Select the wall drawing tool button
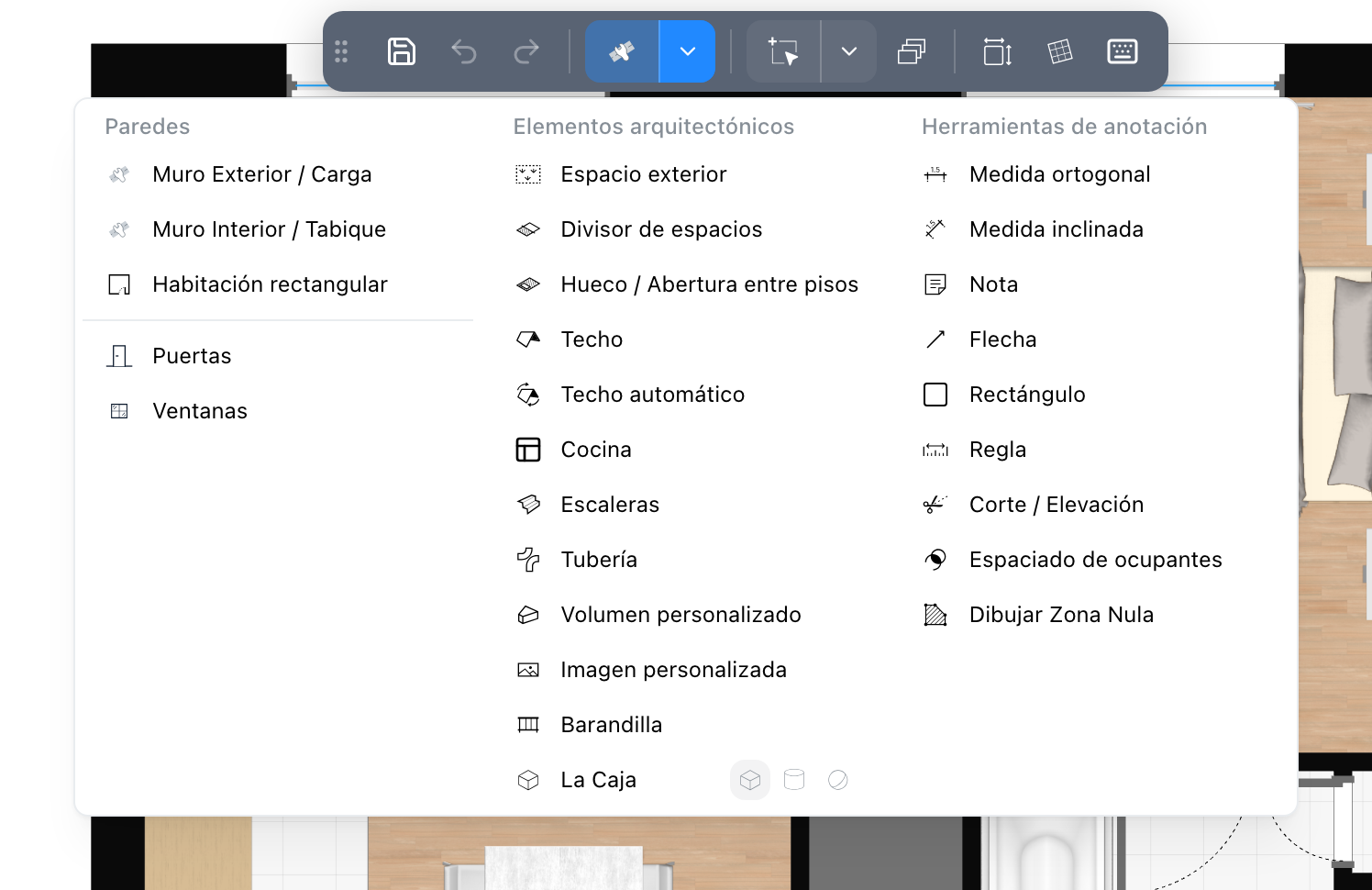 tap(622, 51)
